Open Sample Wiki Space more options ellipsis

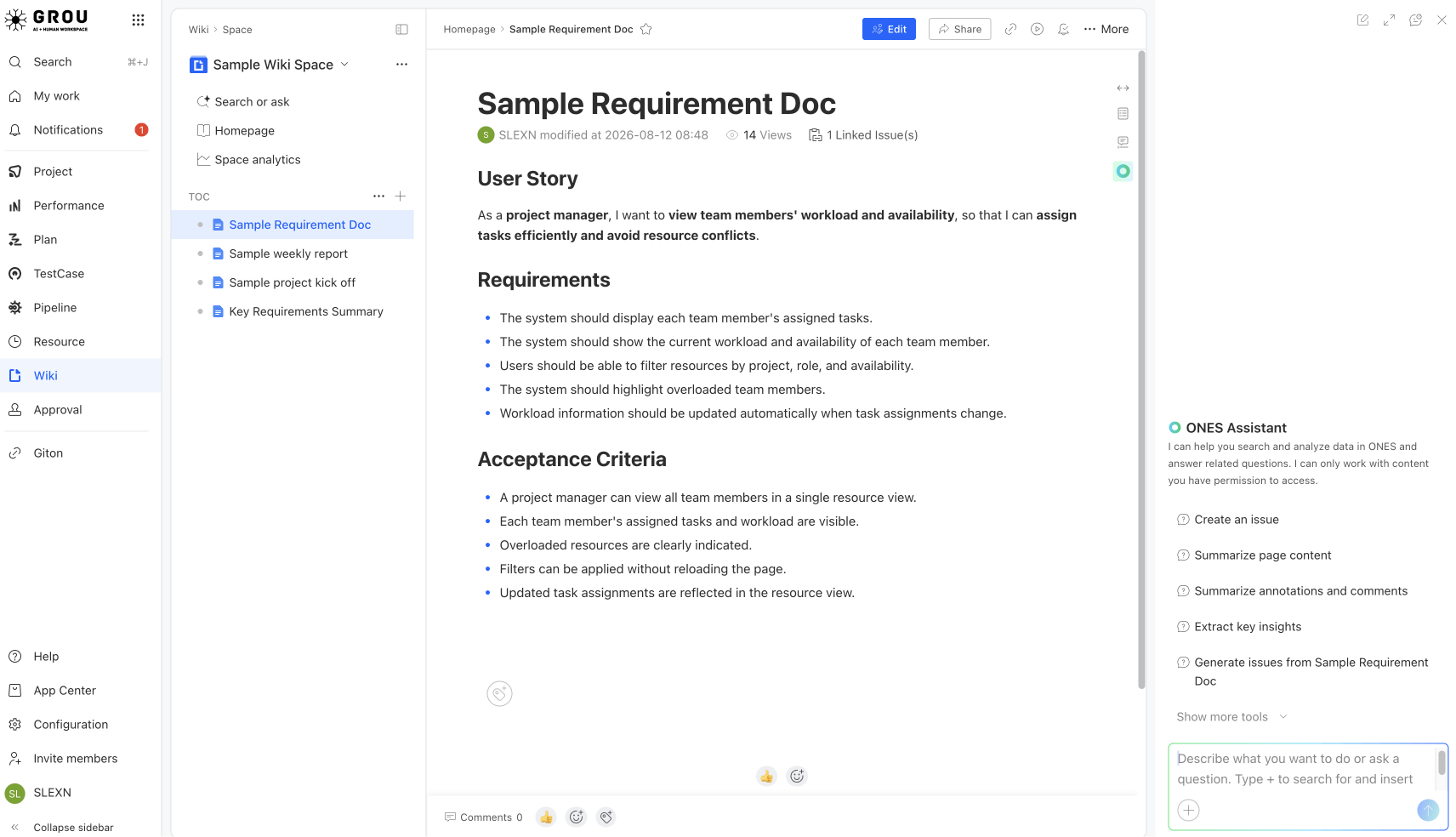click(401, 65)
